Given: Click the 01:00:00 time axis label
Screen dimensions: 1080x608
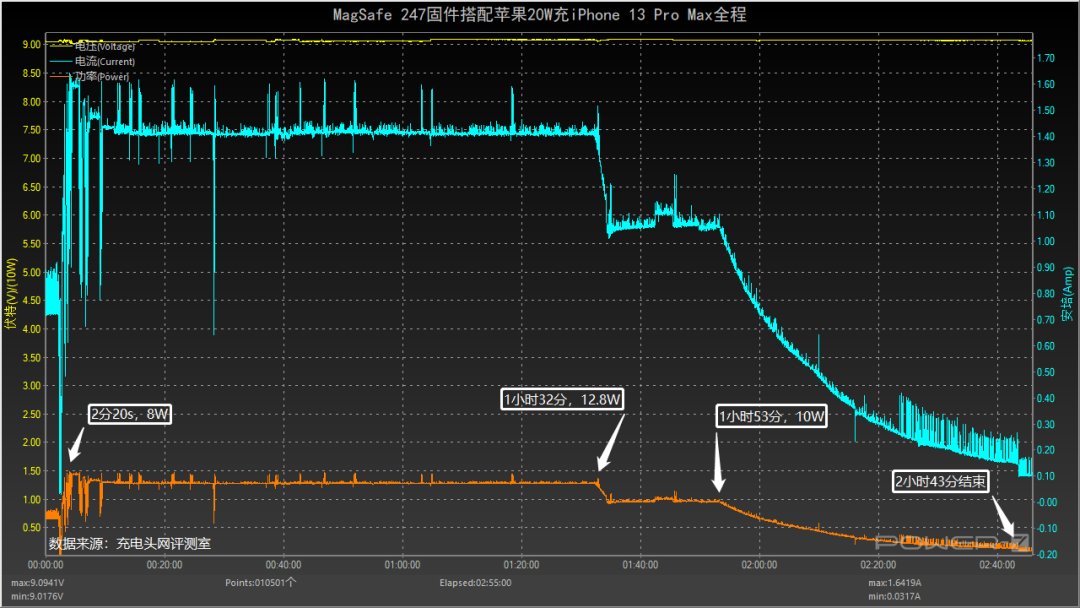Looking at the screenshot, I should point(402,565).
